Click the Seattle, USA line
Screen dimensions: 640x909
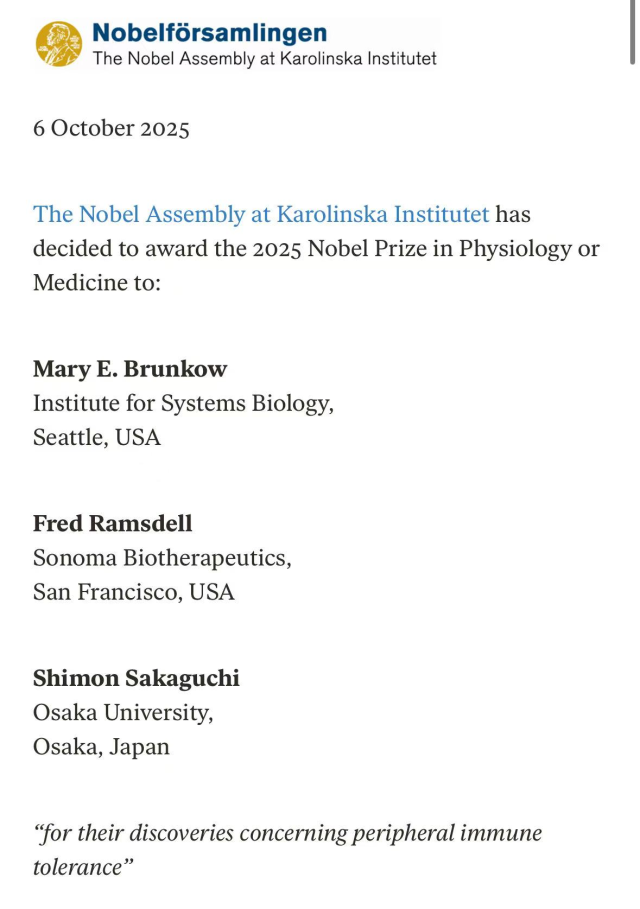(97, 438)
